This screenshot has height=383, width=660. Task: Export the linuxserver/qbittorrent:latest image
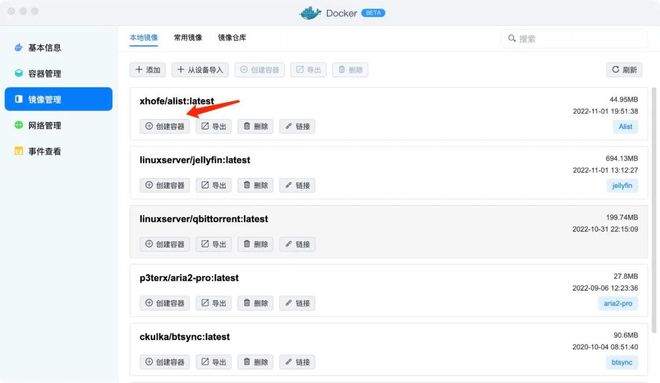213,244
